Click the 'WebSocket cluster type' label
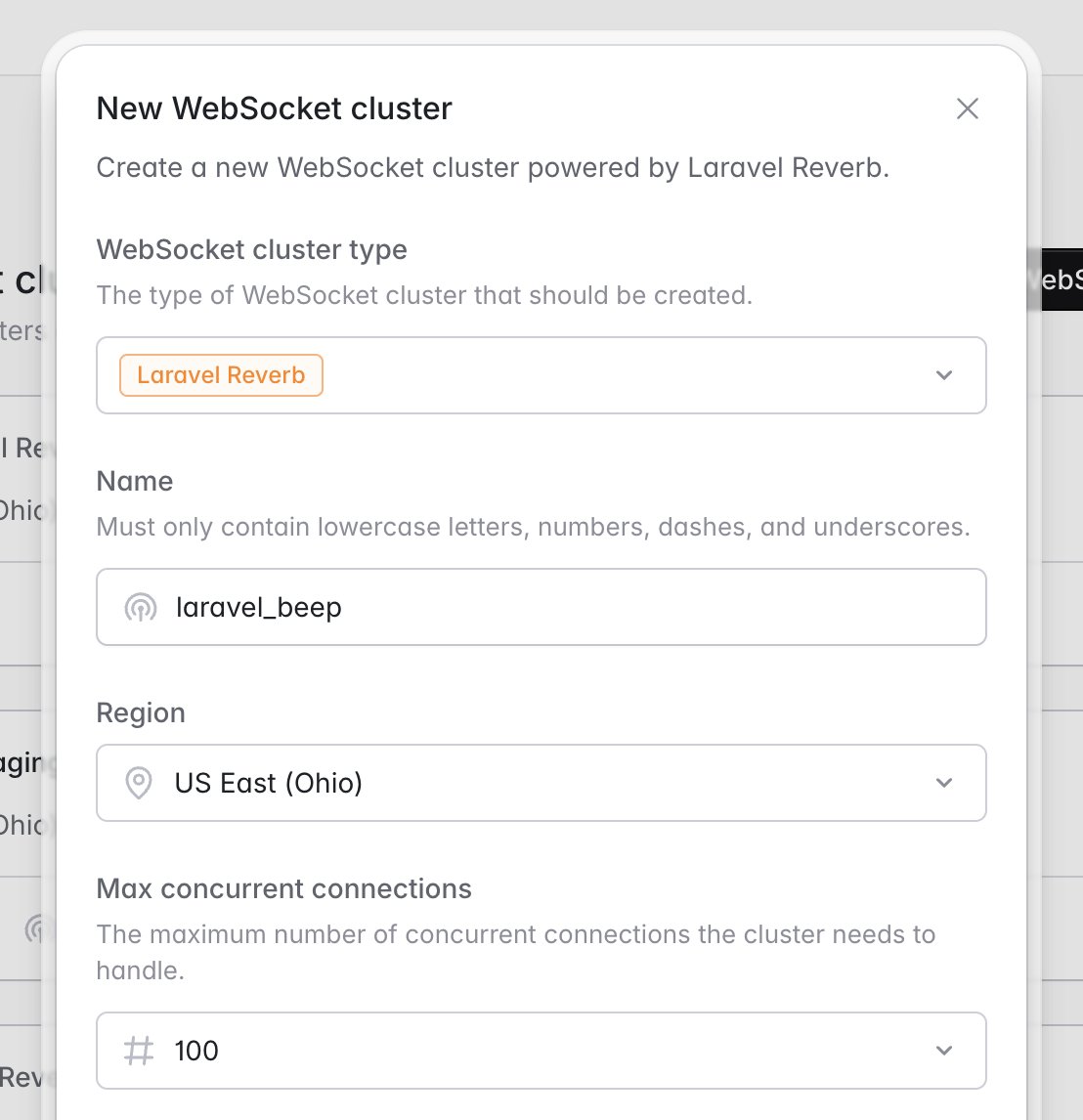Viewport: 1083px width, 1120px height. (251, 250)
